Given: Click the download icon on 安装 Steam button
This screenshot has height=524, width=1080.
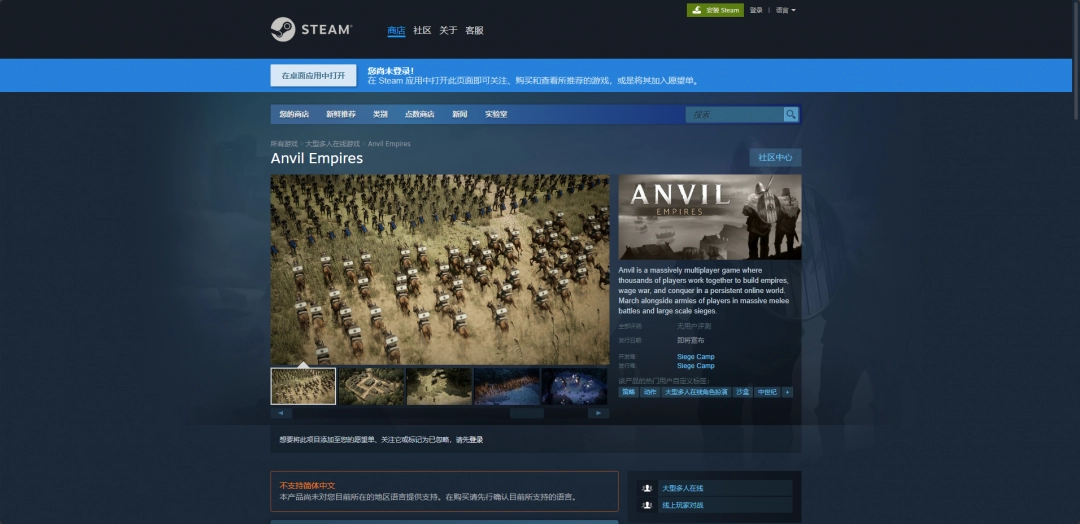Looking at the screenshot, I should [x=695, y=10].
